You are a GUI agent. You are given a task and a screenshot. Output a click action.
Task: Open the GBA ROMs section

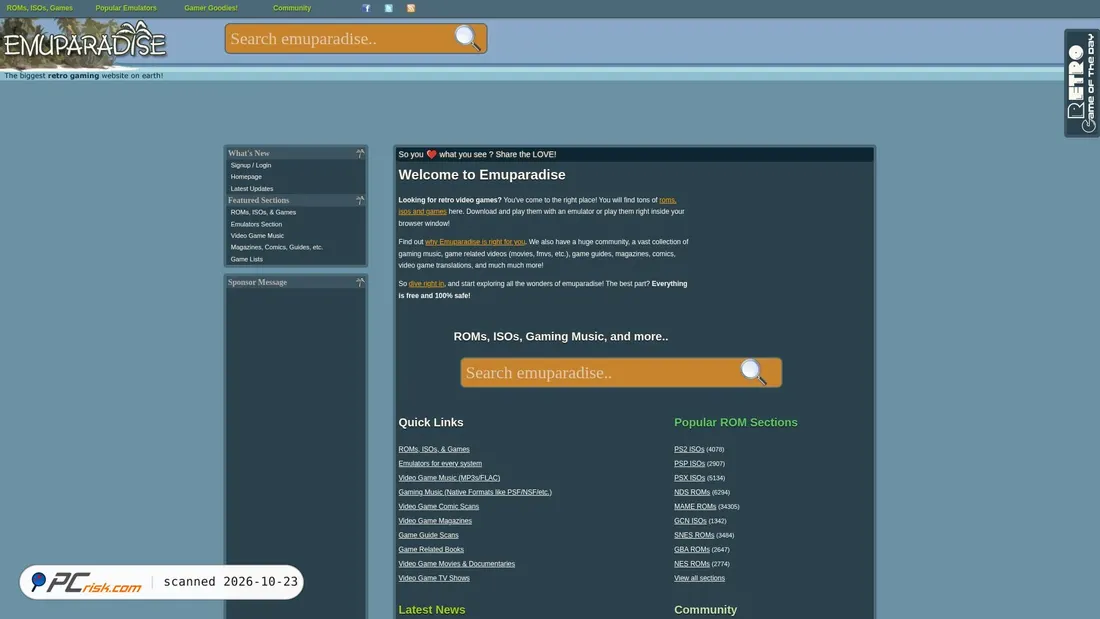692,550
